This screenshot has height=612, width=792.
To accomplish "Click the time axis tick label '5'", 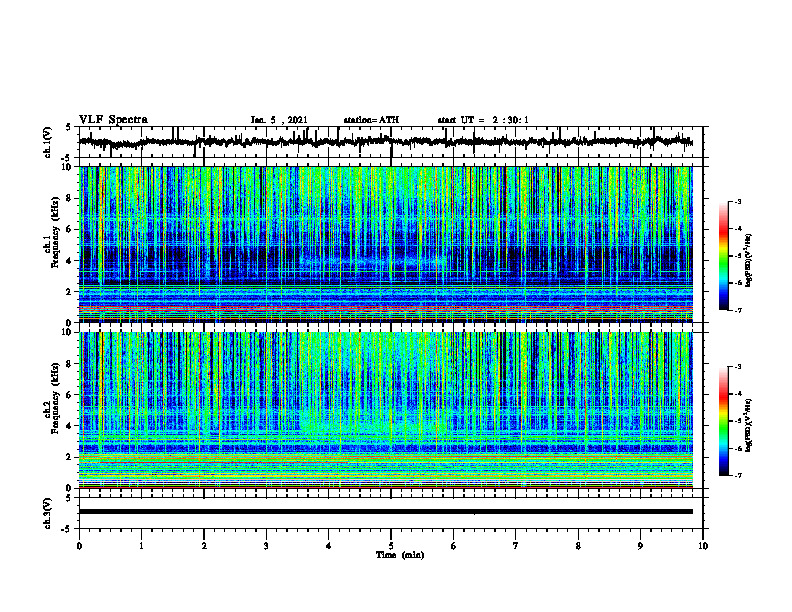I will pyautogui.click(x=391, y=546).
